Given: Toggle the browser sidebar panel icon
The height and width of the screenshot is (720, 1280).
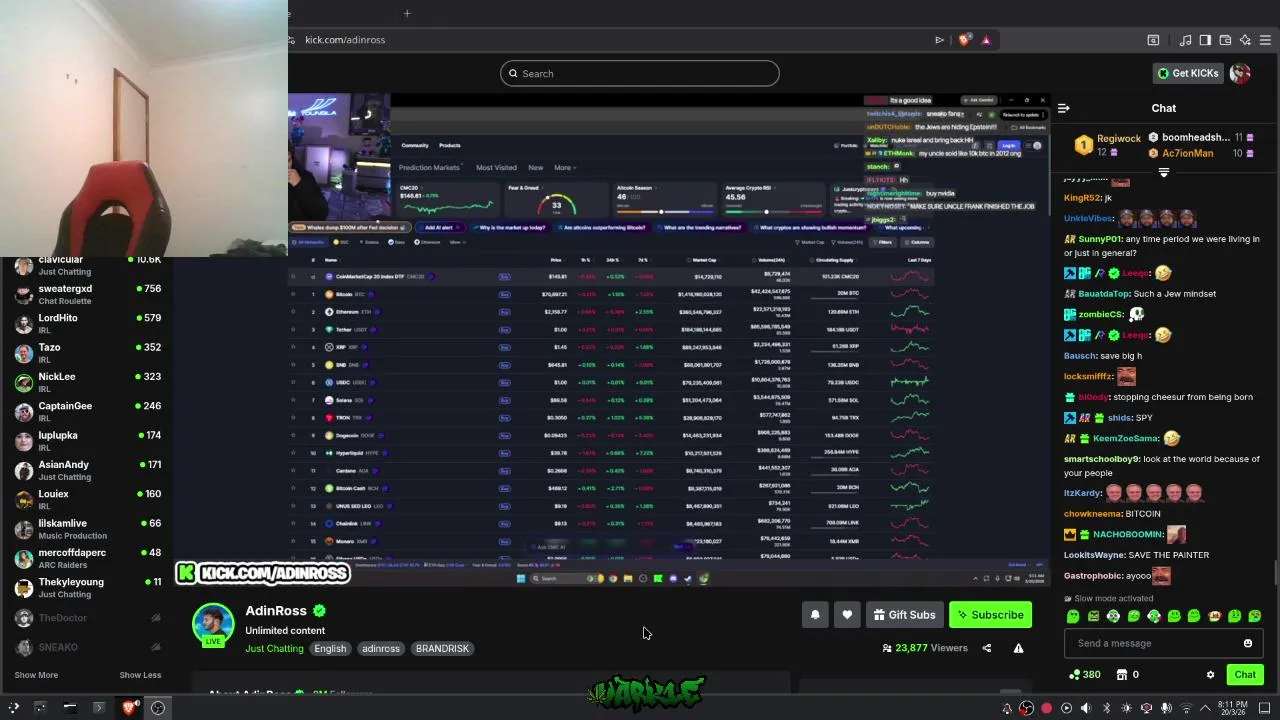Looking at the screenshot, I should pyautogui.click(x=1205, y=40).
